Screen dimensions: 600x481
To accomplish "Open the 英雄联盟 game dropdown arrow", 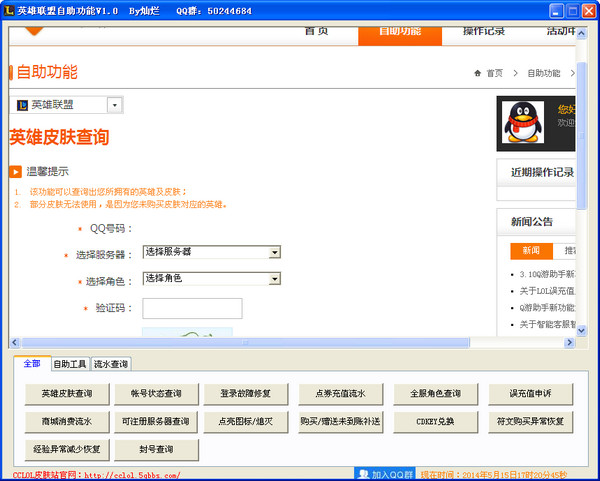I will [114, 105].
